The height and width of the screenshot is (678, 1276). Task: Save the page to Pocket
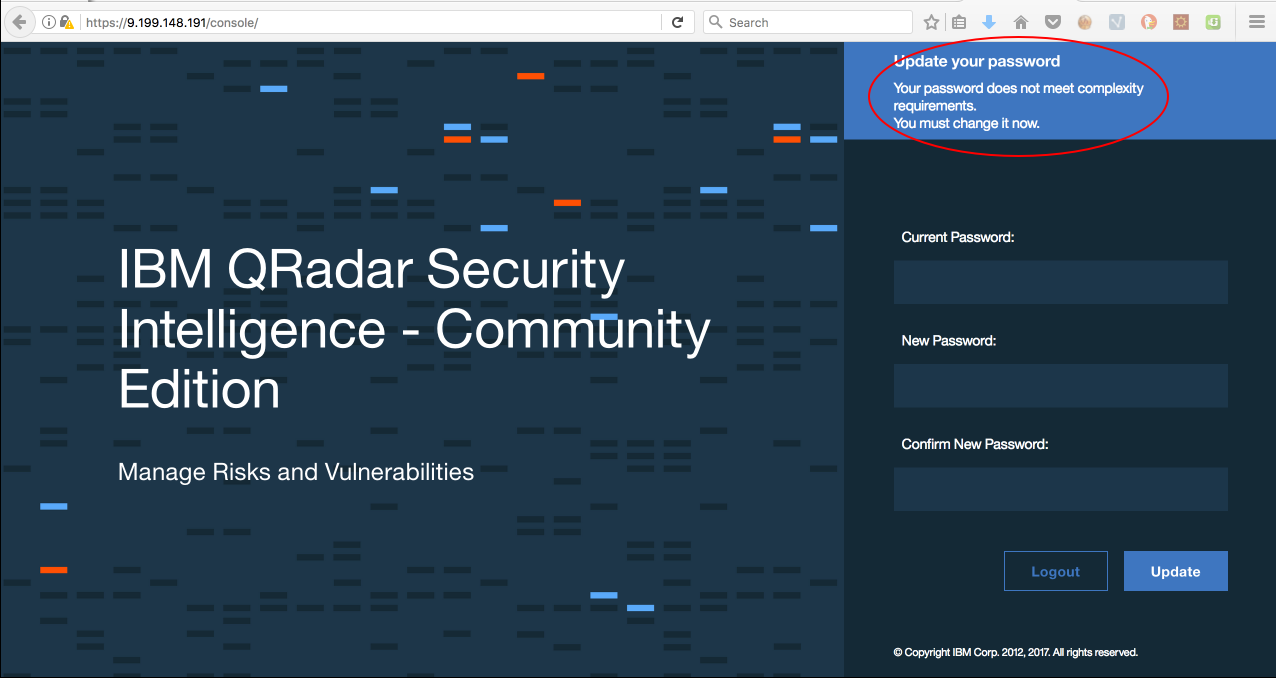pyautogui.click(x=1052, y=21)
